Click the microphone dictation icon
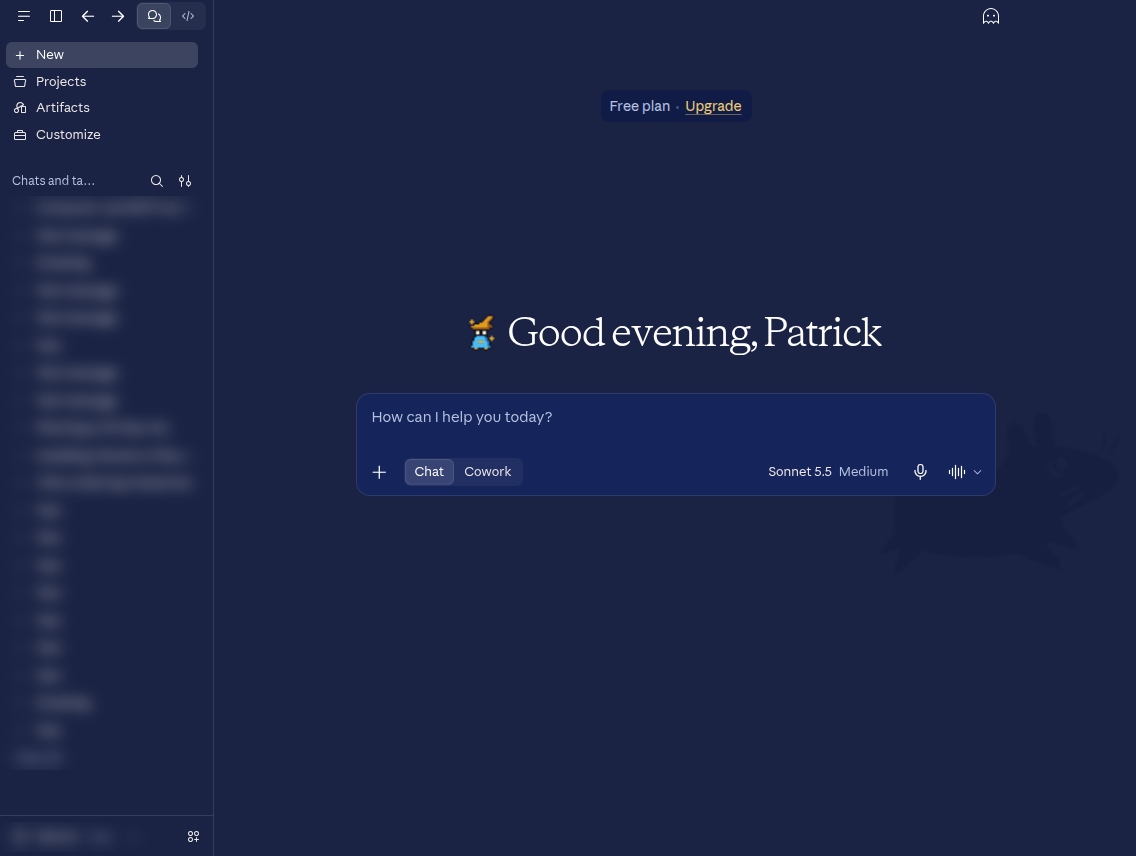Viewport: 1136px width, 856px height. (920, 472)
